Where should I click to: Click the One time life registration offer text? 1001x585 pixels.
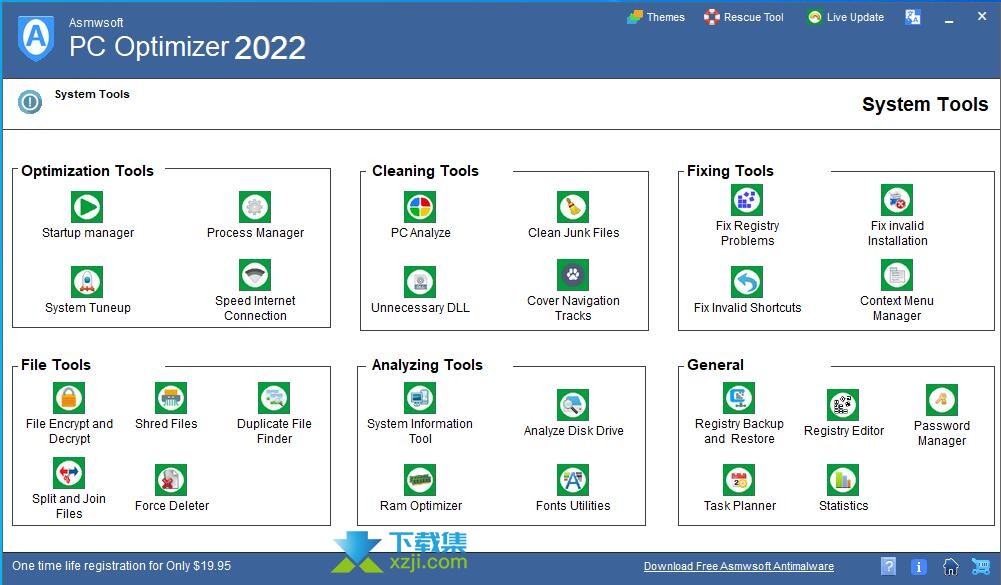(x=121, y=566)
